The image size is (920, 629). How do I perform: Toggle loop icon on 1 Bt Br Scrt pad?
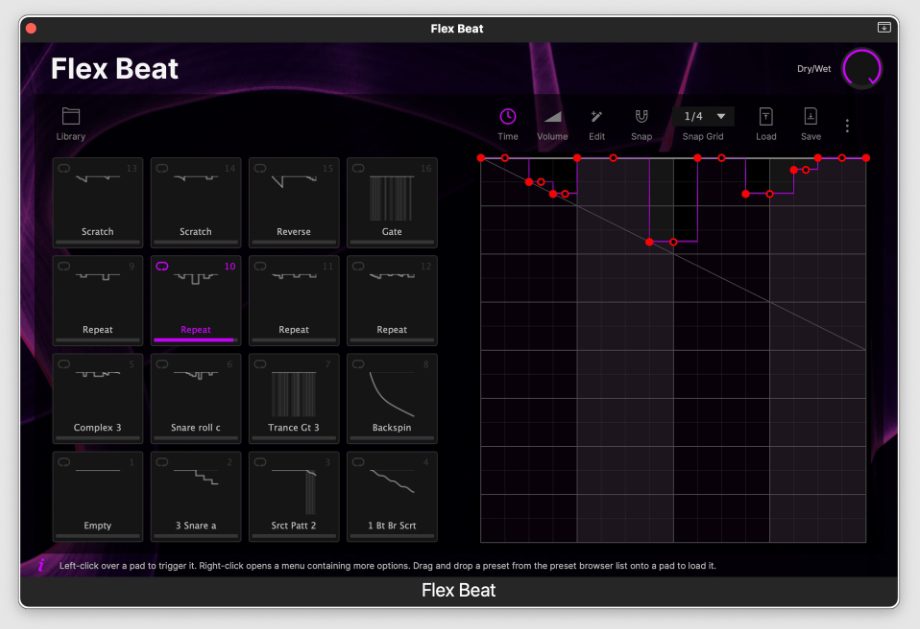point(358,462)
